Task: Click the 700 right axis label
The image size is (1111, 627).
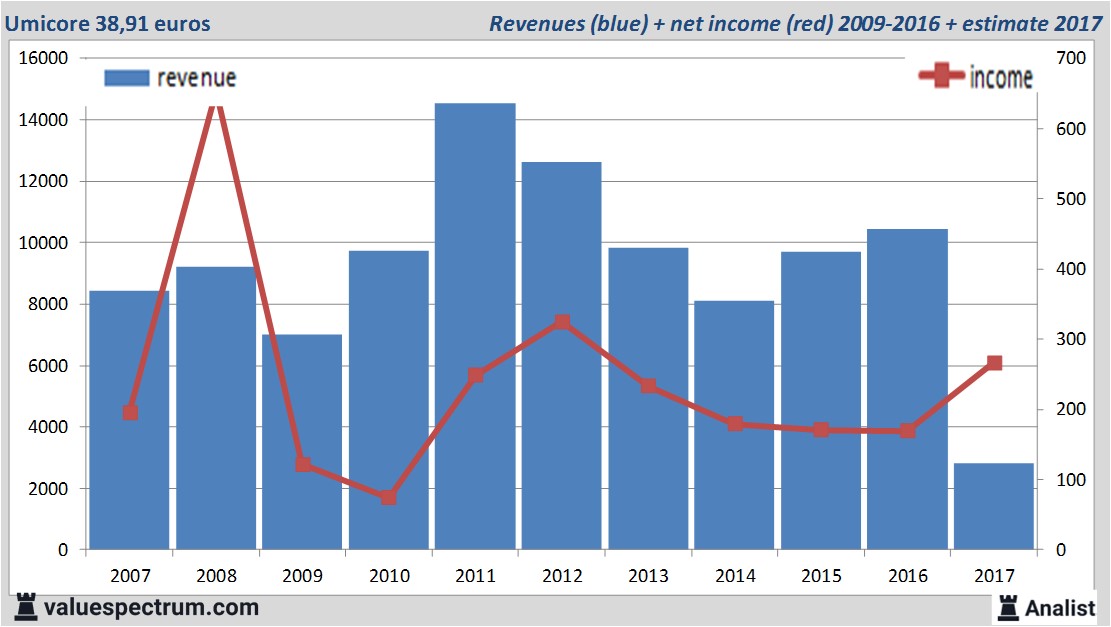Action: coord(1071,58)
